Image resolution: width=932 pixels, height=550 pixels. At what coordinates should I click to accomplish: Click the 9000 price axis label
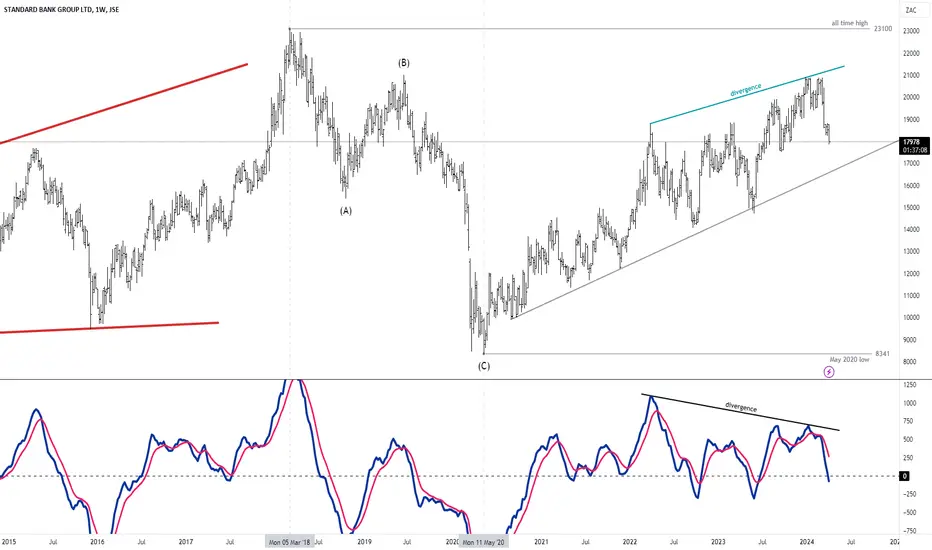point(911,340)
